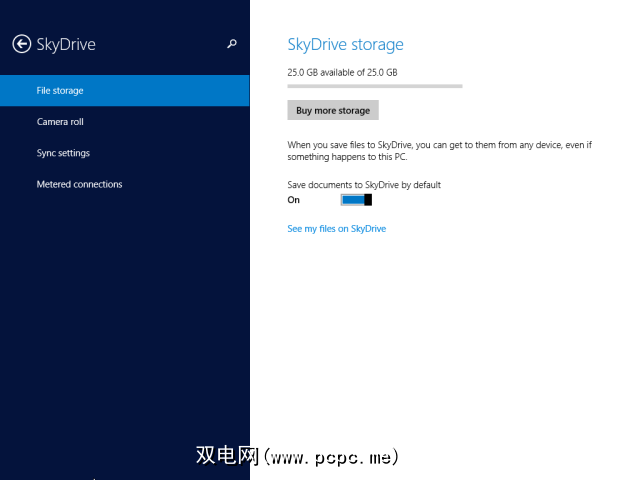Click the Buy more storage button
The height and width of the screenshot is (480, 640).
[x=333, y=110]
